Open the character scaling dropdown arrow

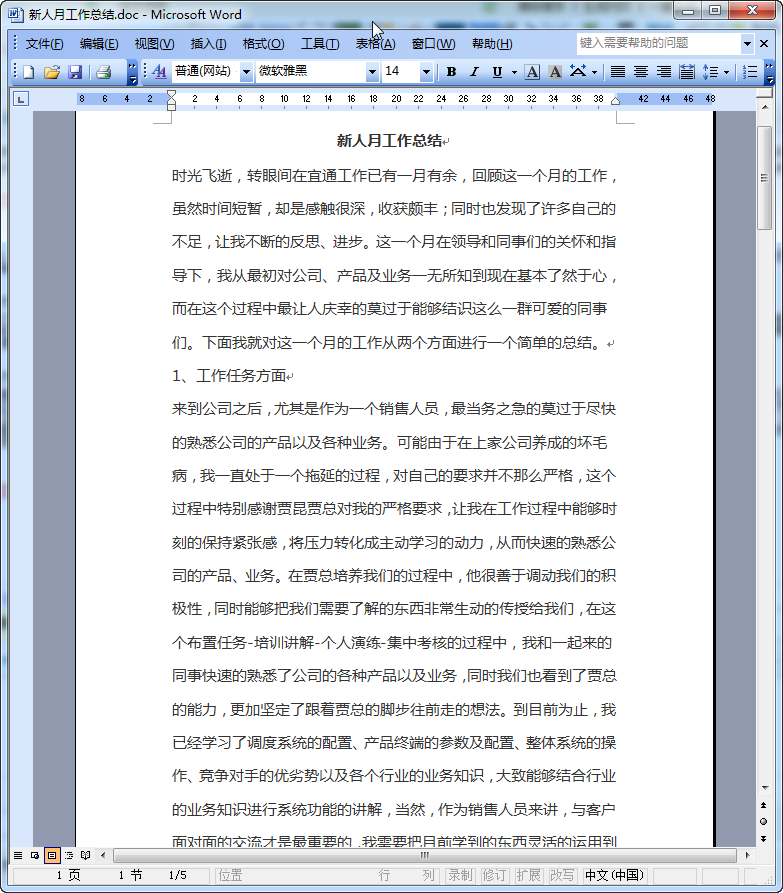click(595, 72)
